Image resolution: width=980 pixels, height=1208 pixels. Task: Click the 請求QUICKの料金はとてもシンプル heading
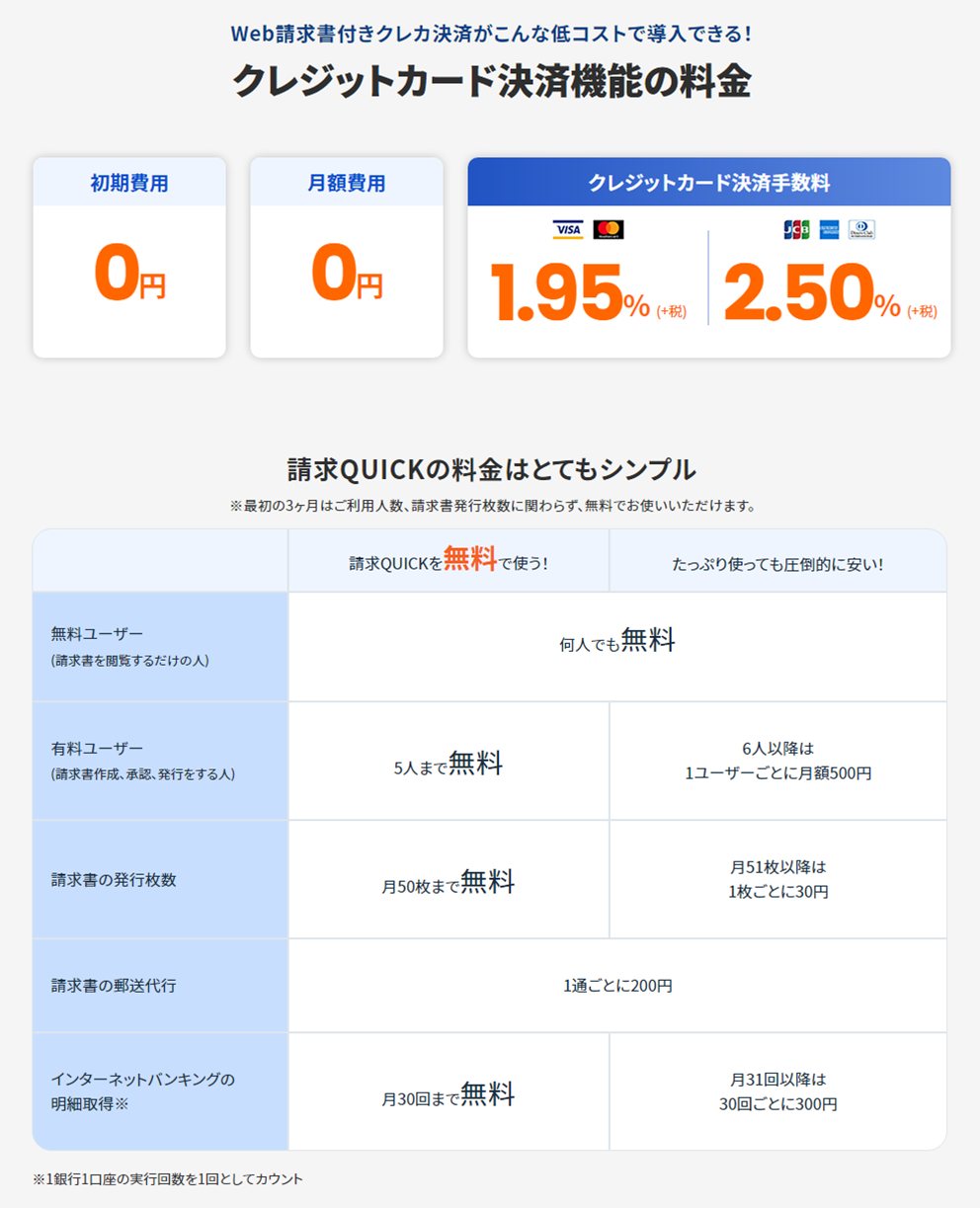tap(491, 468)
